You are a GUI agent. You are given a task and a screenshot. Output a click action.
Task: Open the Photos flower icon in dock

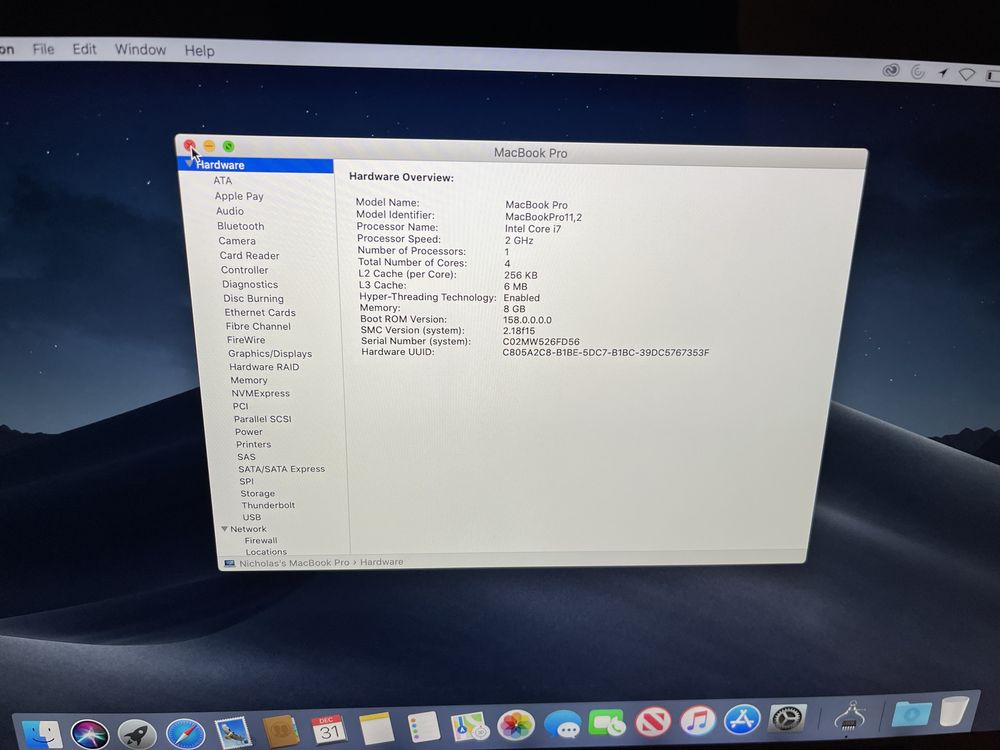click(x=515, y=726)
